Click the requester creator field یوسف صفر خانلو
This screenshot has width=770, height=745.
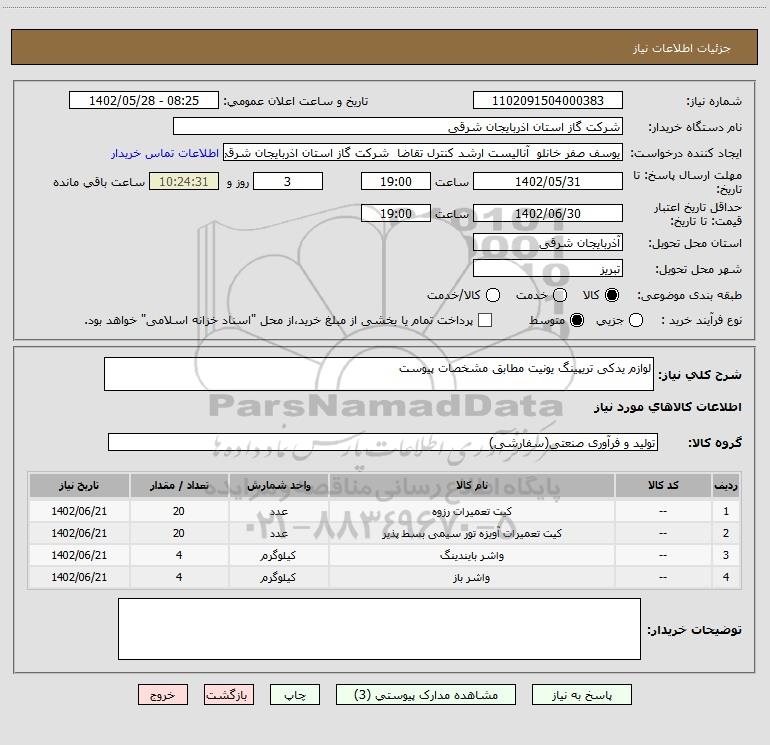pos(423,153)
